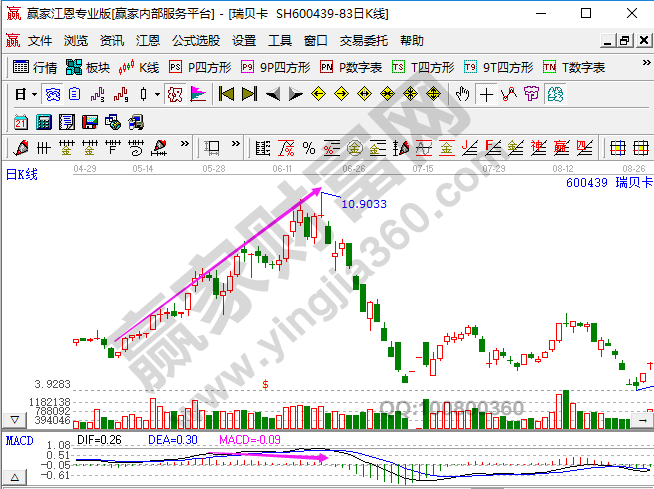Open the 9T四方形 tool
The height and width of the screenshot is (489, 654).
tap(499, 67)
